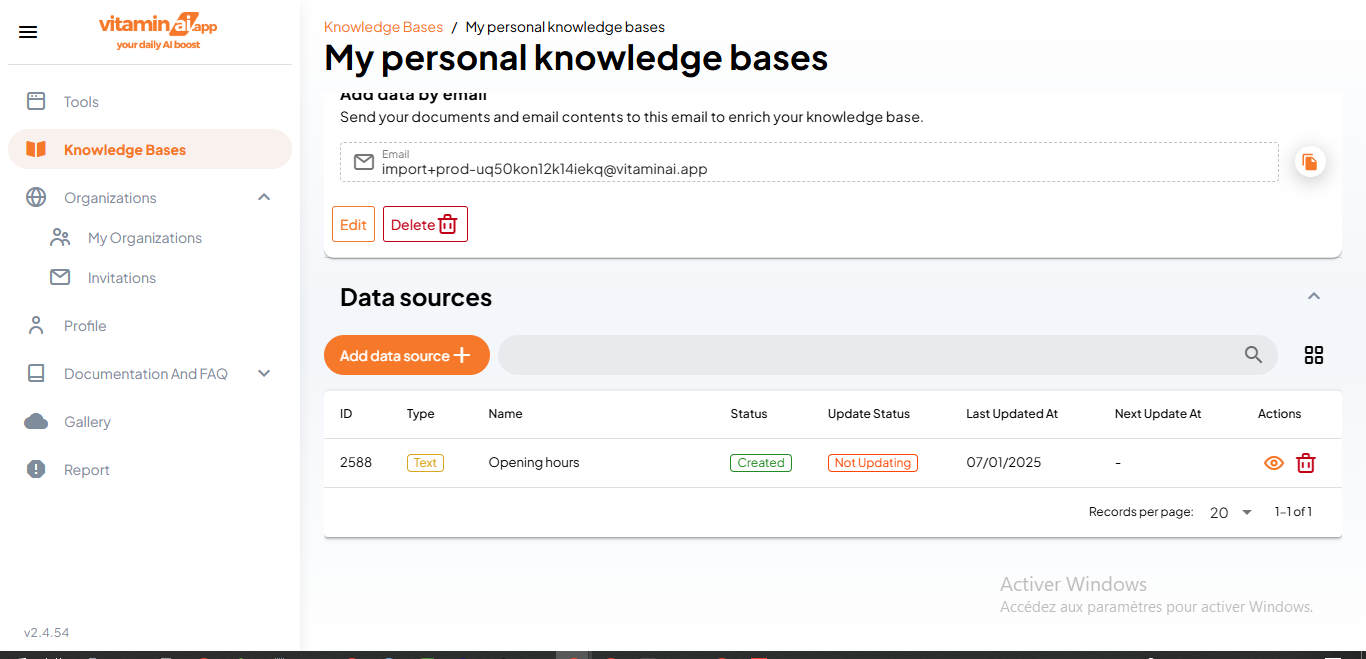This screenshot has width=1366, height=659.
Task: Open the hamburger navigation menu
Action: pyautogui.click(x=27, y=31)
